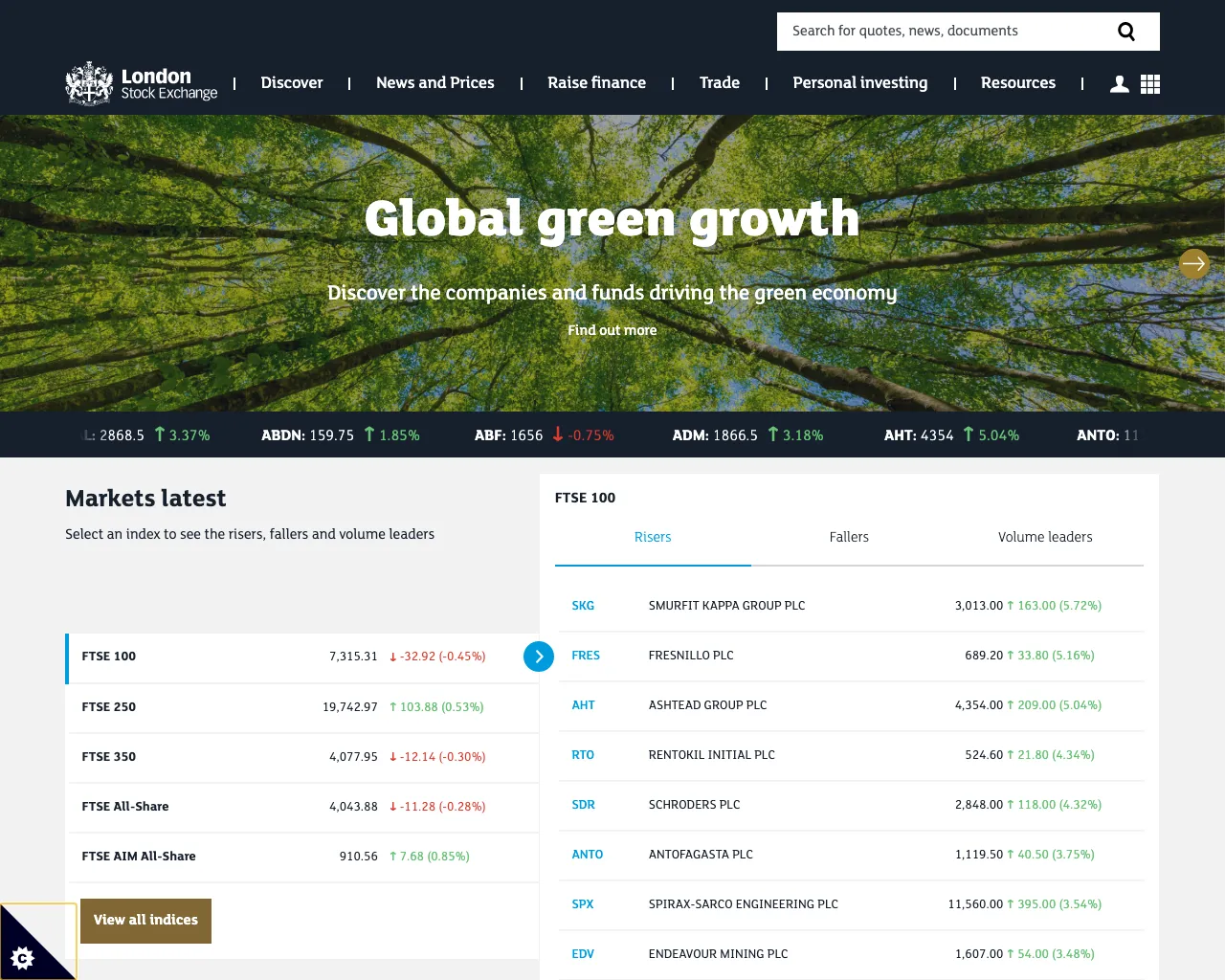This screenshot has width=1225, height=980.
Task: Open the Discover menu
Action: [292, 83]
